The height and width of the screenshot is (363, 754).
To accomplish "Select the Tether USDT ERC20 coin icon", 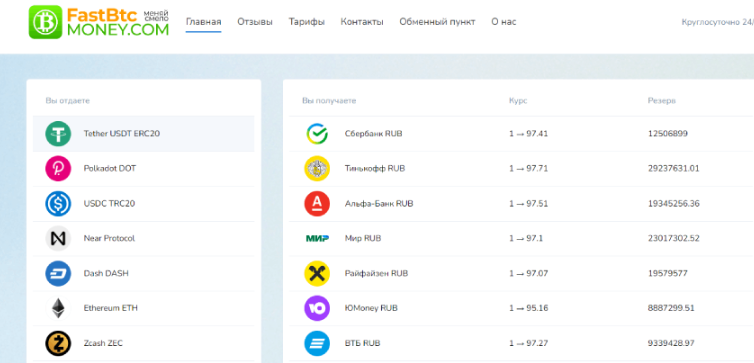I will [x=58, y=134].
